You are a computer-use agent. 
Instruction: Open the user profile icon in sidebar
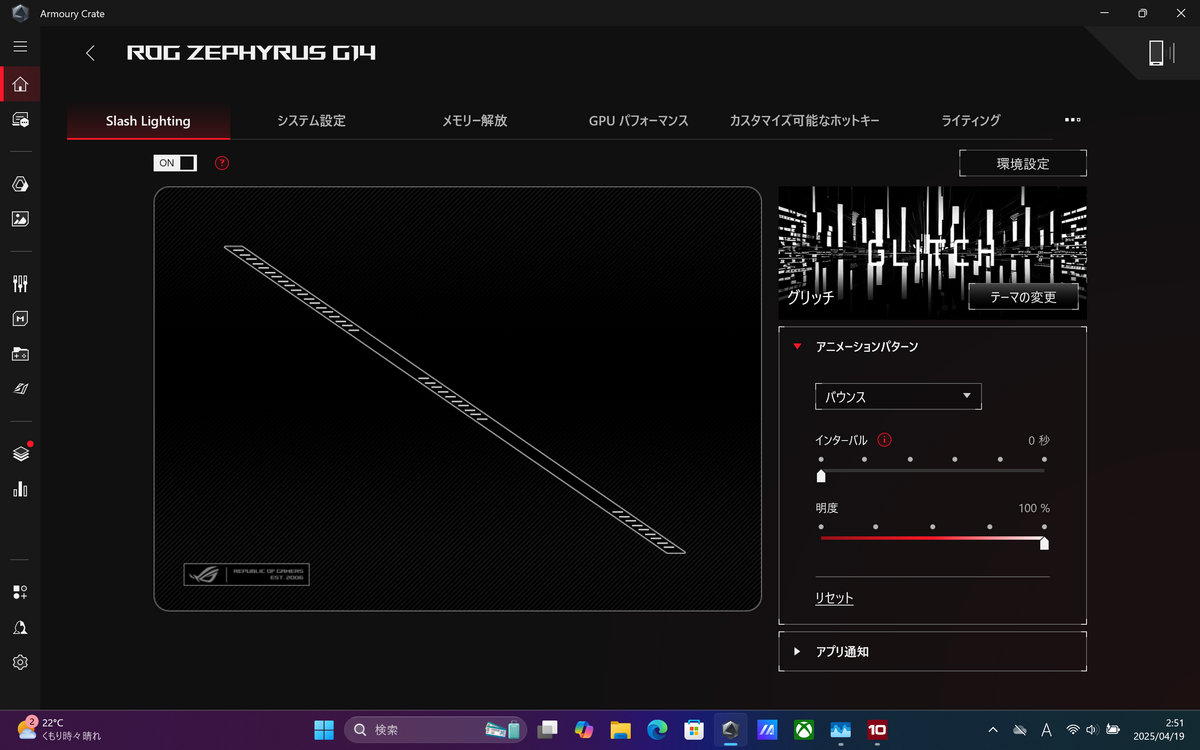point(20,627)
